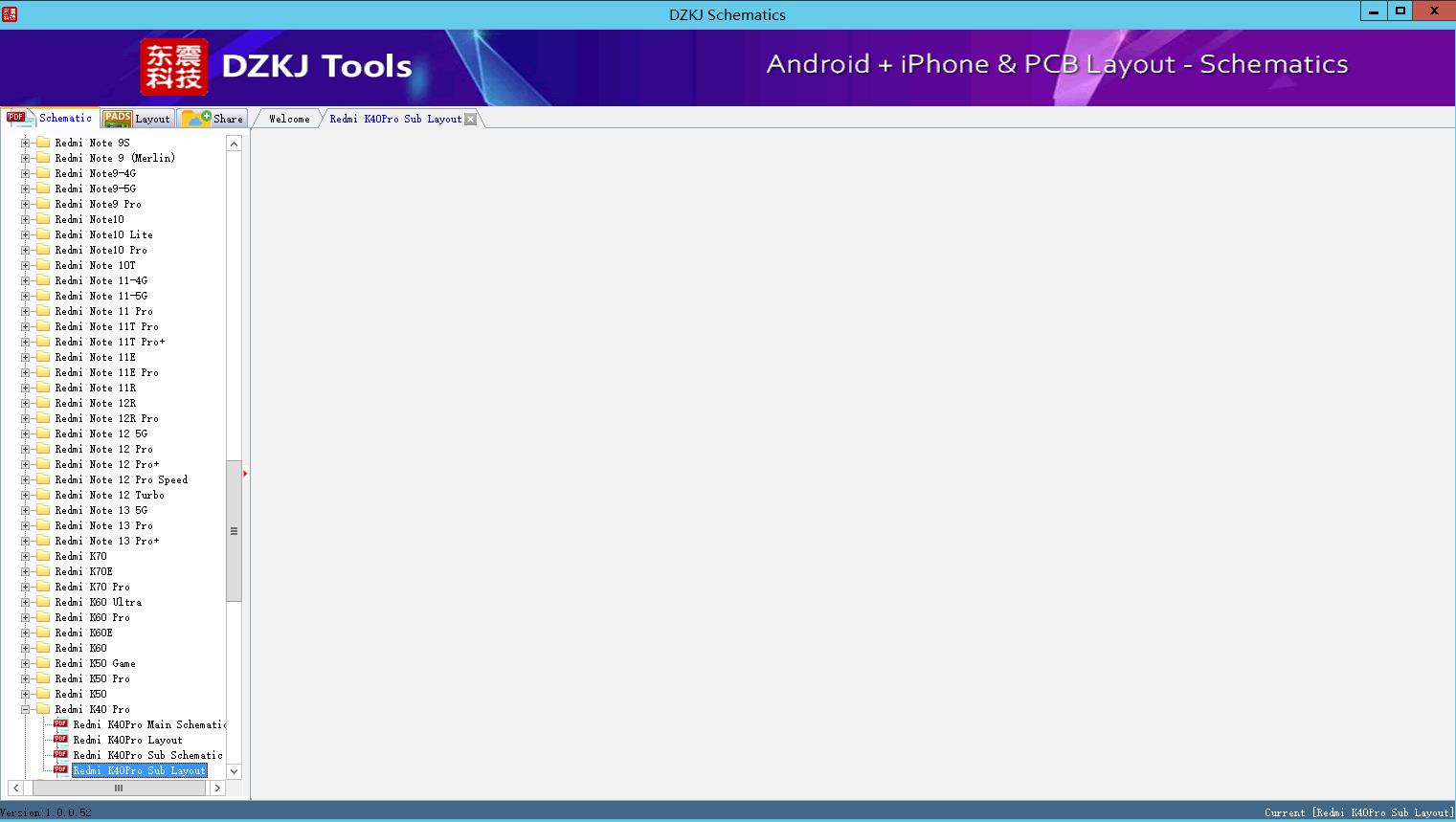1456x822 pixels.
Task: Click the Redmi Note 11E Pro folder icon
Action: pos(43,372)
